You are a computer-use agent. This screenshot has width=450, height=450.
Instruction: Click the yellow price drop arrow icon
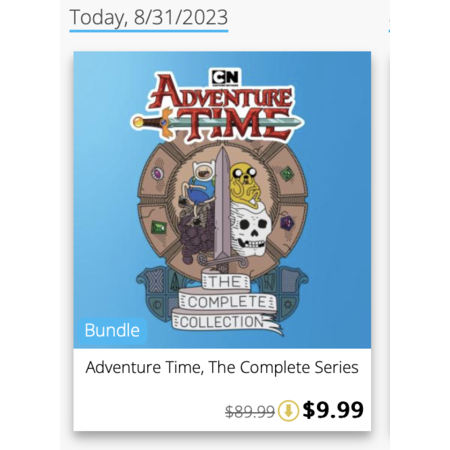point(288,410)
